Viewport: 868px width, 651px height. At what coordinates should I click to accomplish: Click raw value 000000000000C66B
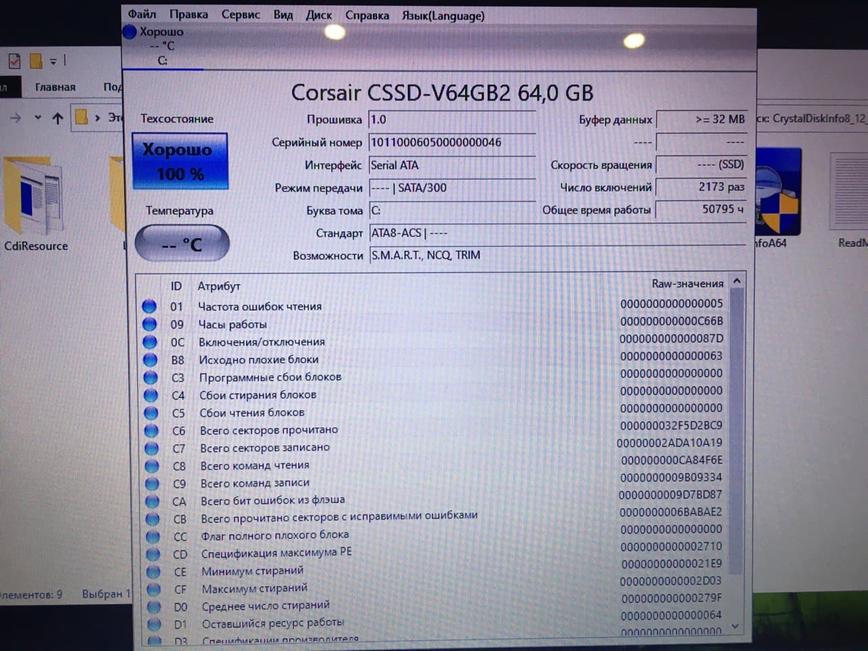click(x=671, y=321)
